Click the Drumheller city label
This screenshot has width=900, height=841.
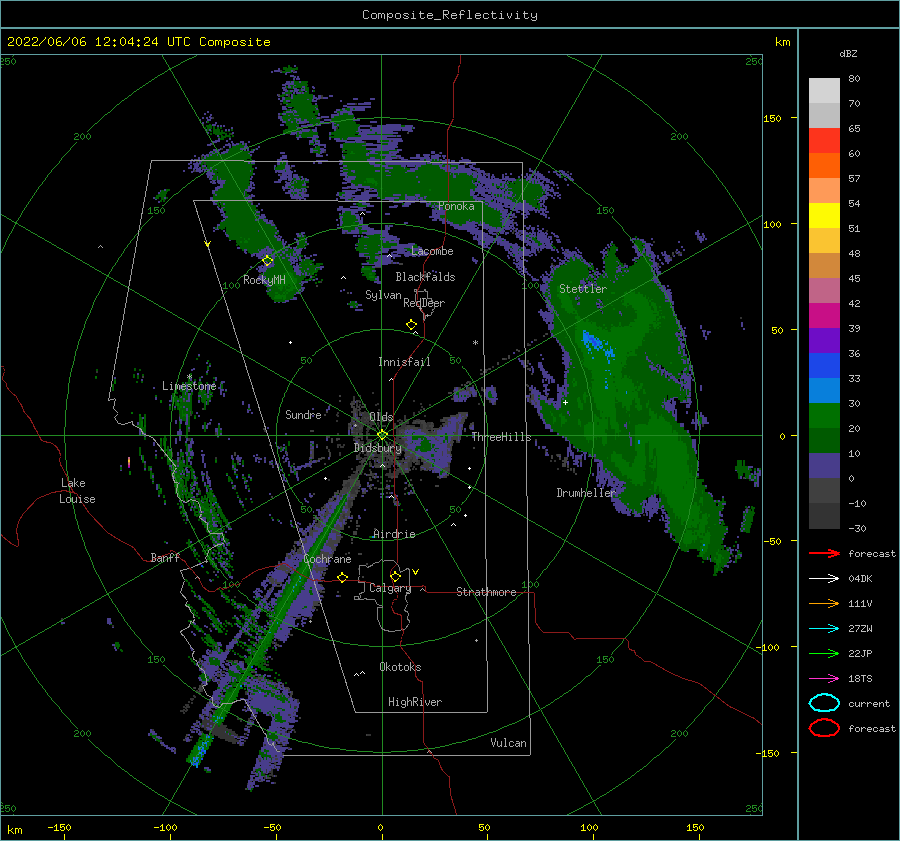pos(586,493)
